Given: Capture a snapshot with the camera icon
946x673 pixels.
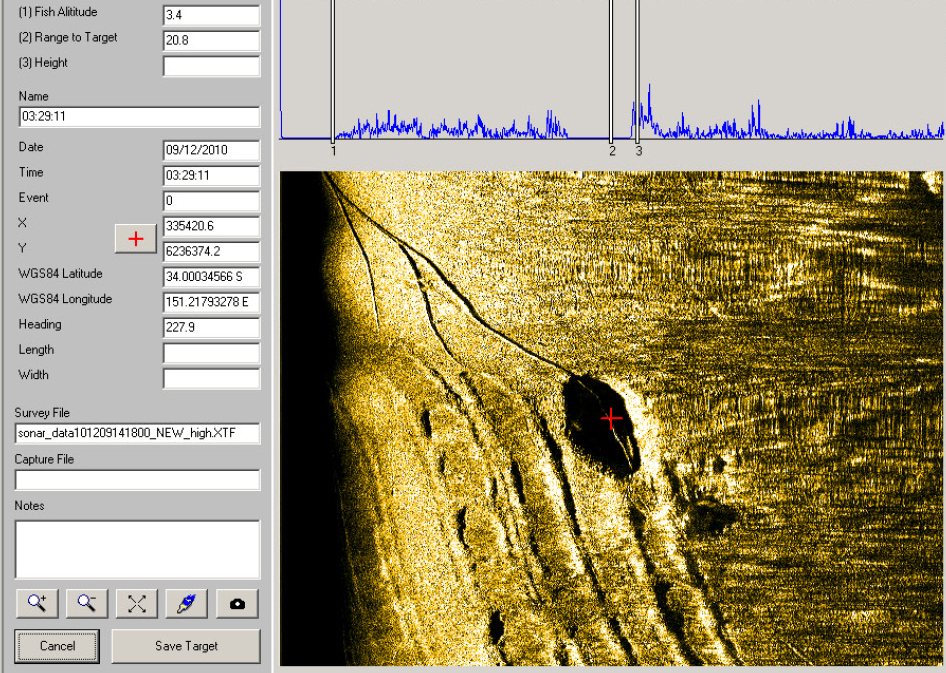Looking at the screenshot, I should point(236,602).
